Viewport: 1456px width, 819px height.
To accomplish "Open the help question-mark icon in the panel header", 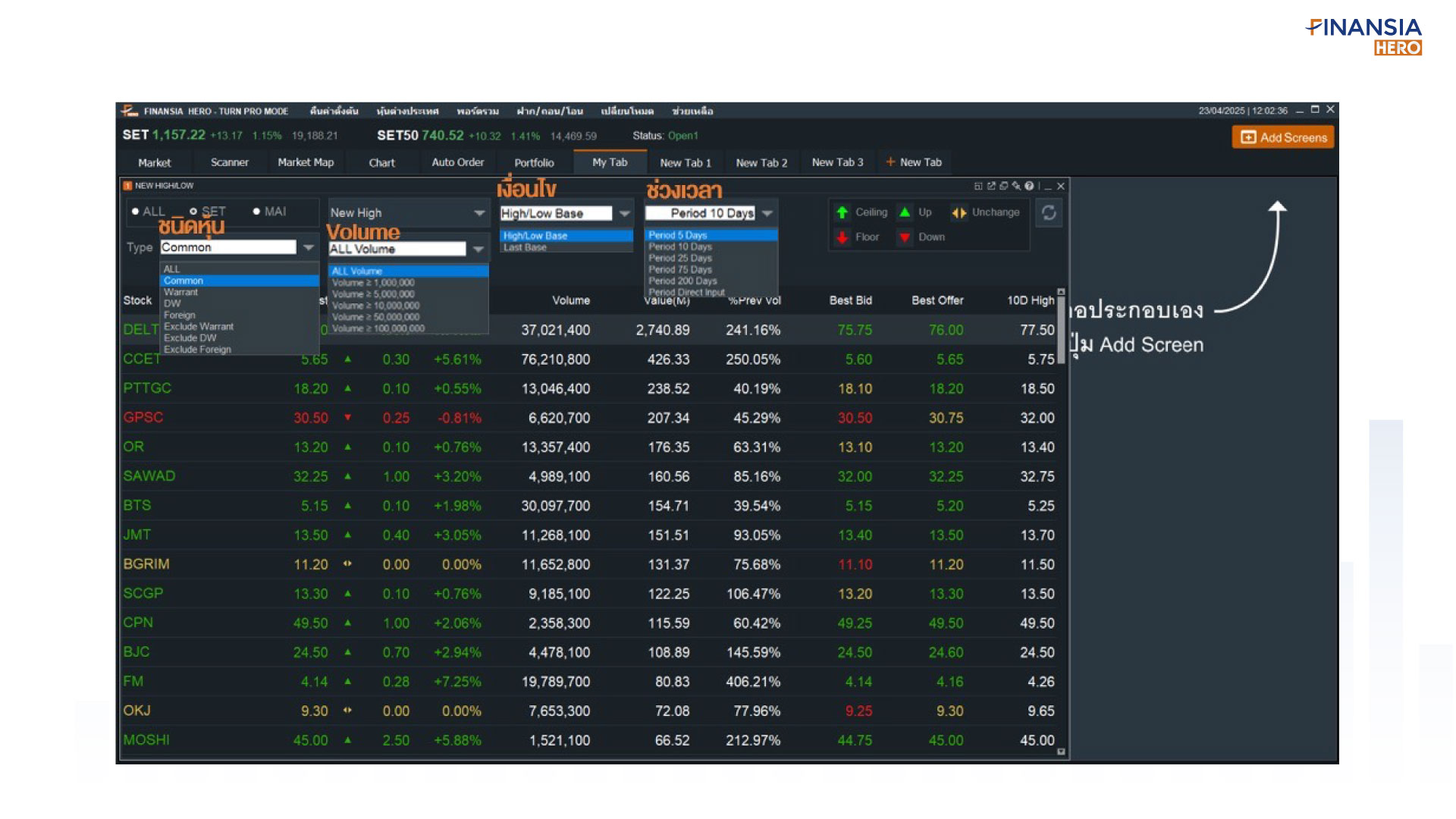I will [x=1029, y=186].
